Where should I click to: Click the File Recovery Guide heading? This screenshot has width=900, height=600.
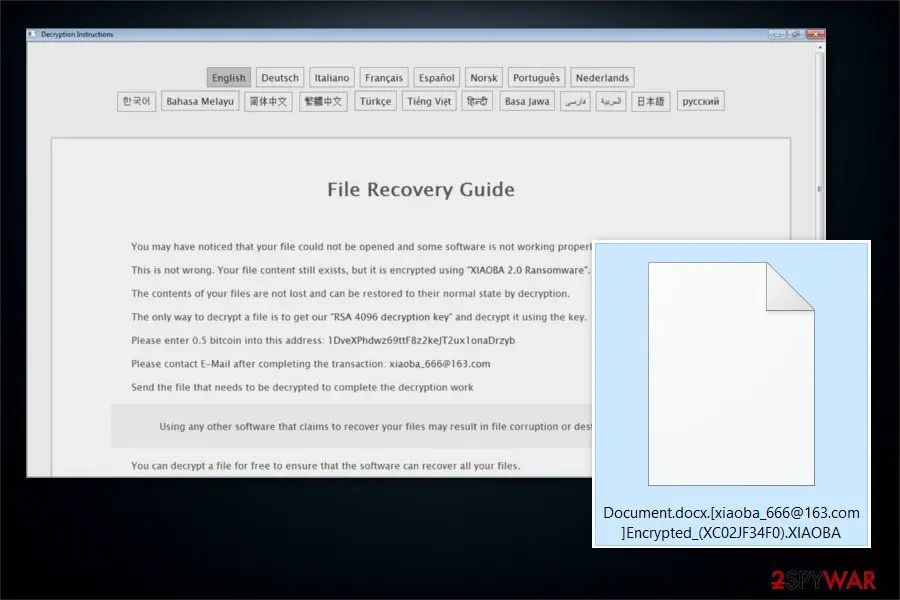pyautogui.click(x=421, y=189)
